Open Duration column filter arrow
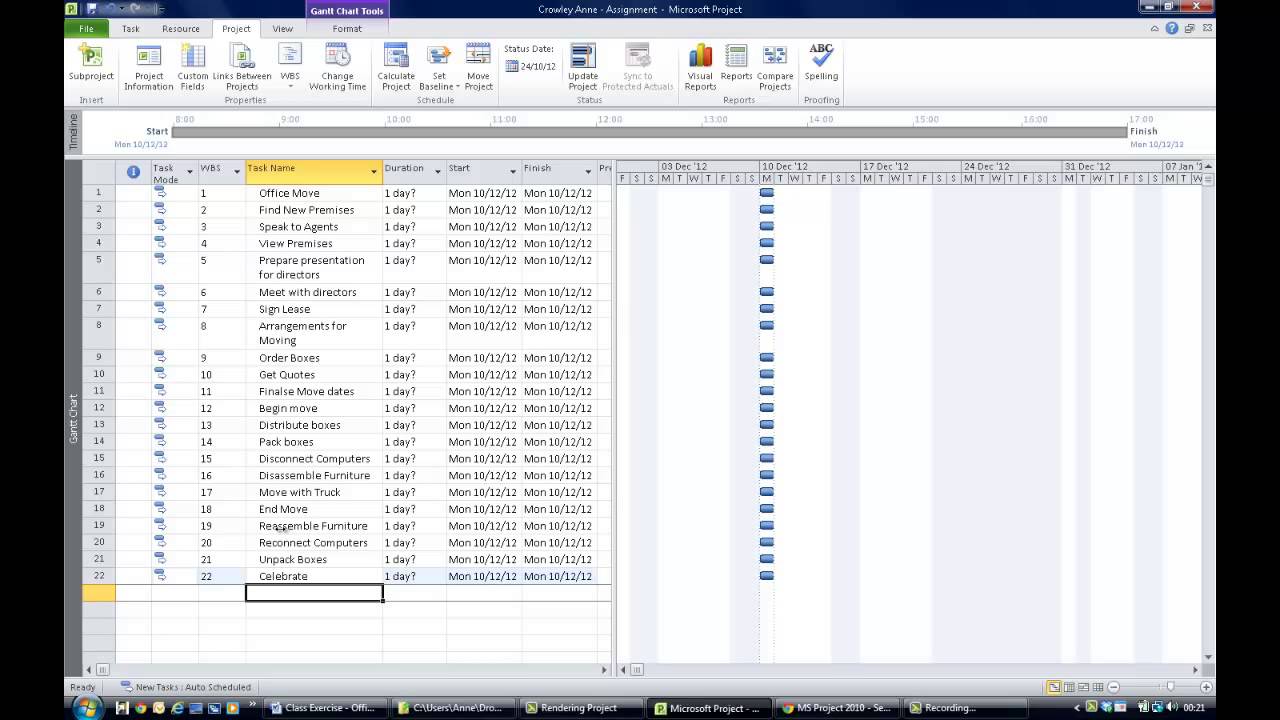Image resolution: width=1280 pixels, height=720 pixels. (x=438, y=172)
